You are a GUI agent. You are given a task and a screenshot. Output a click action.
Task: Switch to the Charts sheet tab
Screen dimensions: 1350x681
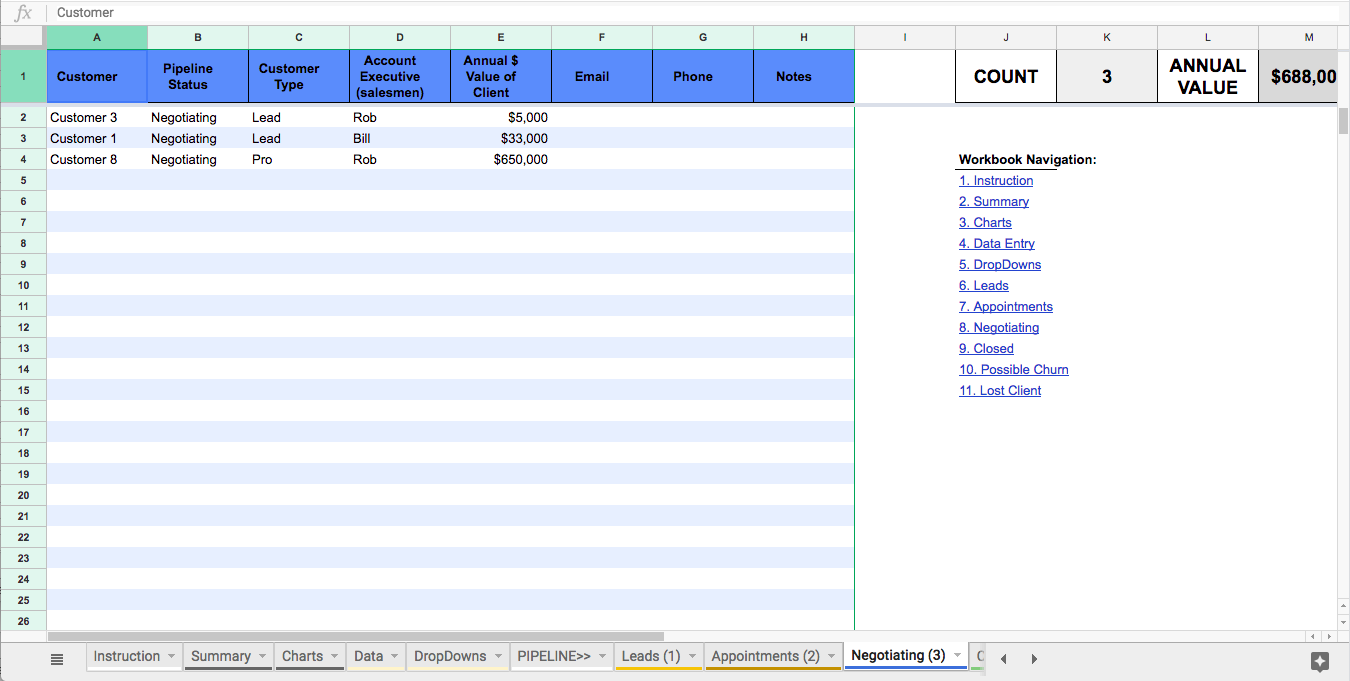(x=302, y=657)
